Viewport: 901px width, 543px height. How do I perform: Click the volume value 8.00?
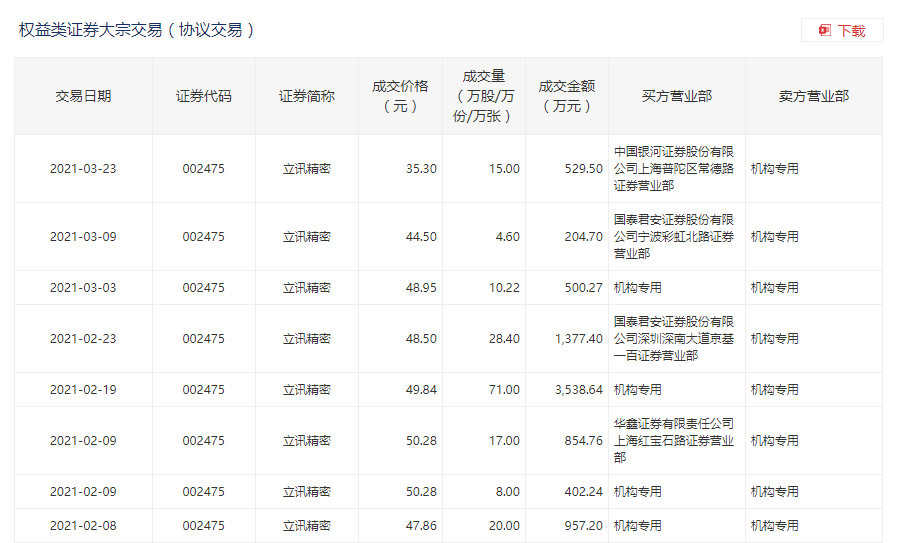[508, 492]
